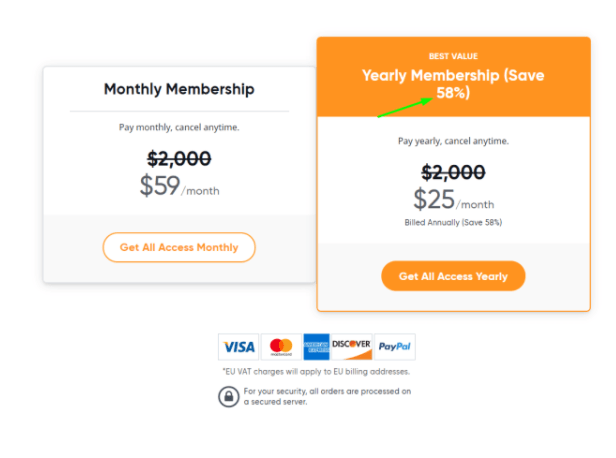Click Pay monthly, cancel anytime text
Viewport: 616px width, 458px height.
click(179, 127)
